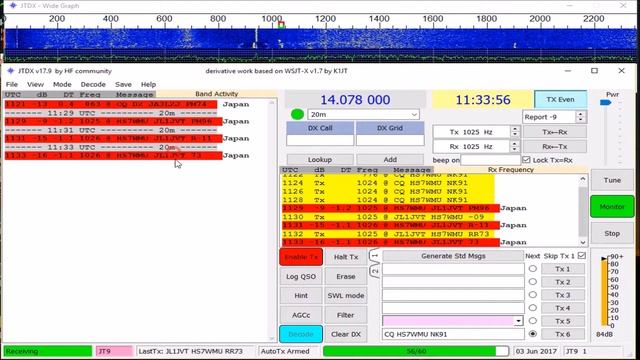This screenshot has width=640, height=360.
Task: Select message tab 2
Action: (x=375, y=271)
